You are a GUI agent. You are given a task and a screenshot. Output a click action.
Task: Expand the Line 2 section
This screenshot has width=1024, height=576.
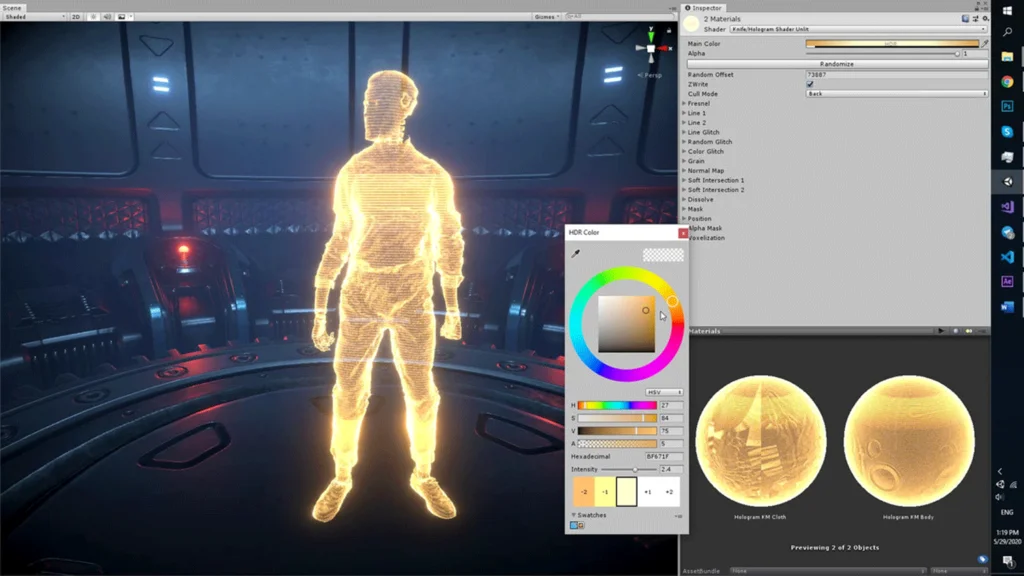pos(695,123)
